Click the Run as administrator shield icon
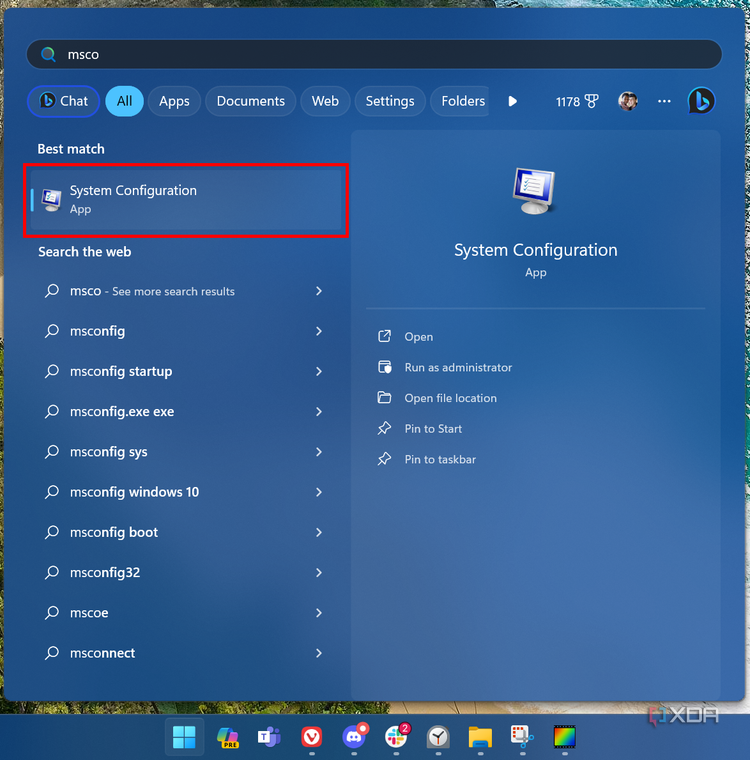Screen dimensions: 750x760 point(384,367)
